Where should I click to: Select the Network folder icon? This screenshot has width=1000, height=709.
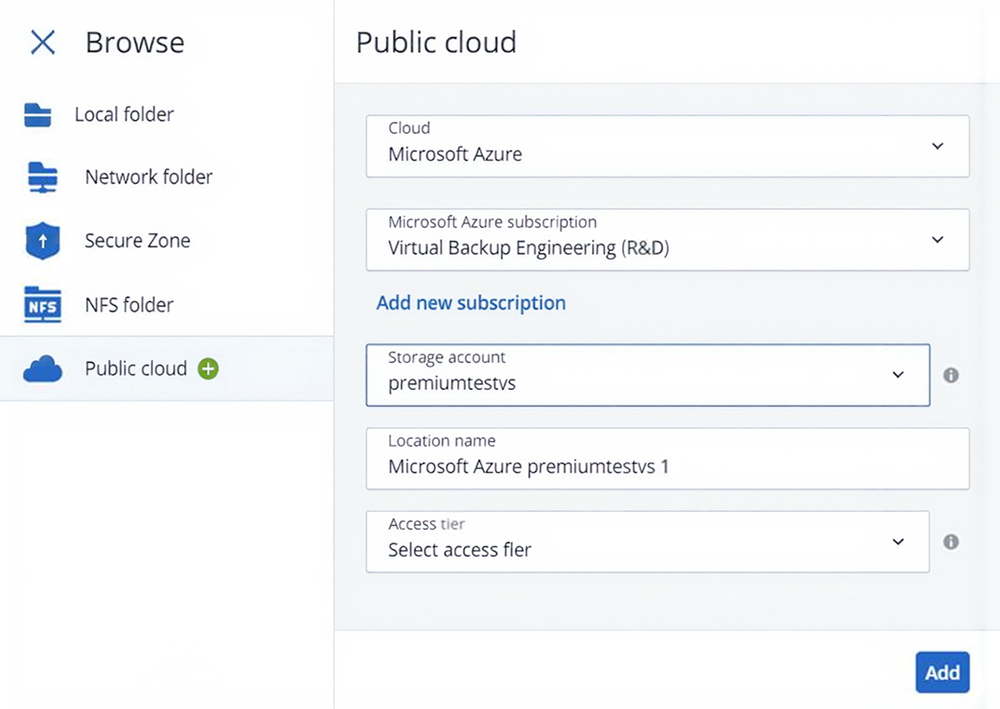click(x=40, y=177)
